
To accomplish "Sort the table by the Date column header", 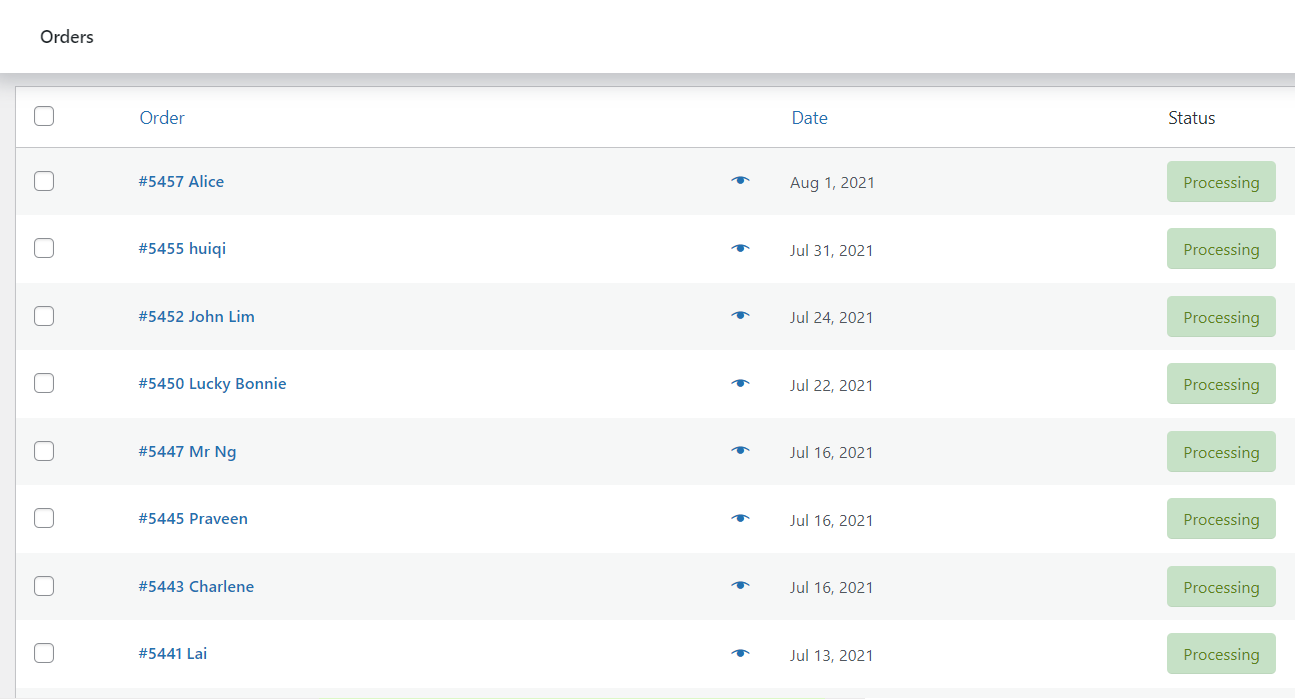I will tap(809, 118).
